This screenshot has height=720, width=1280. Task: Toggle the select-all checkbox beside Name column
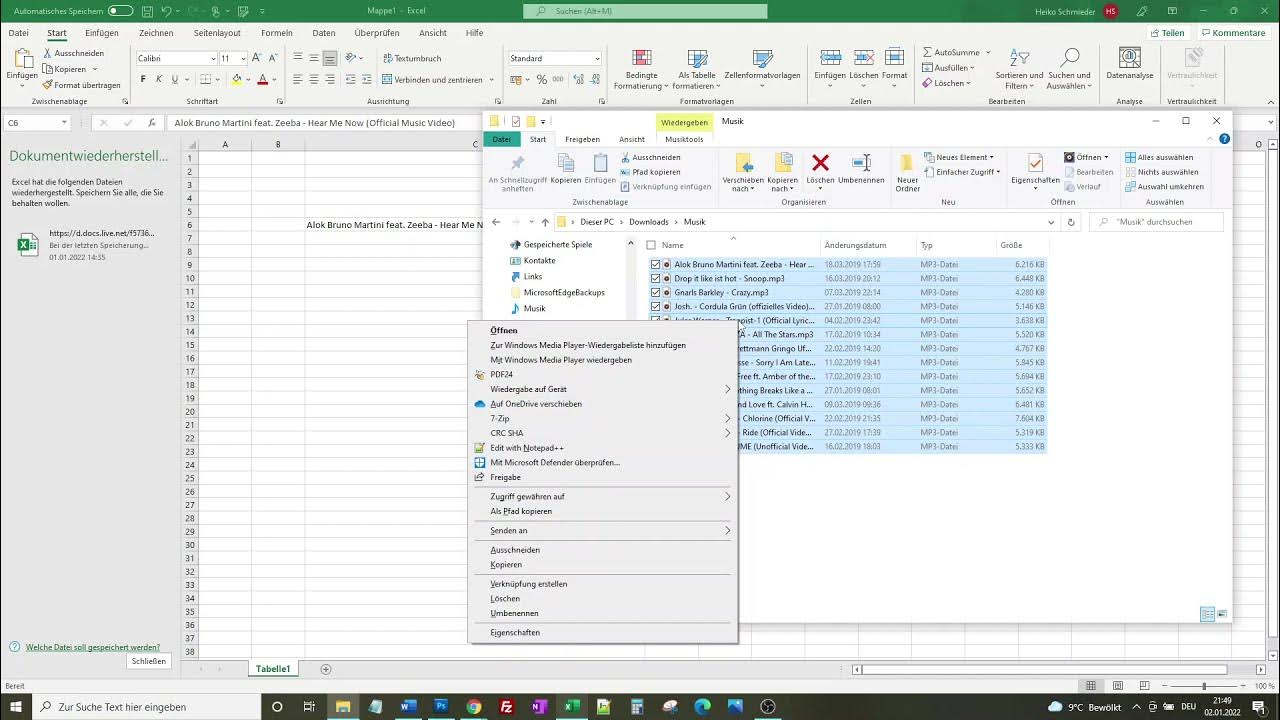pos(652,245)
